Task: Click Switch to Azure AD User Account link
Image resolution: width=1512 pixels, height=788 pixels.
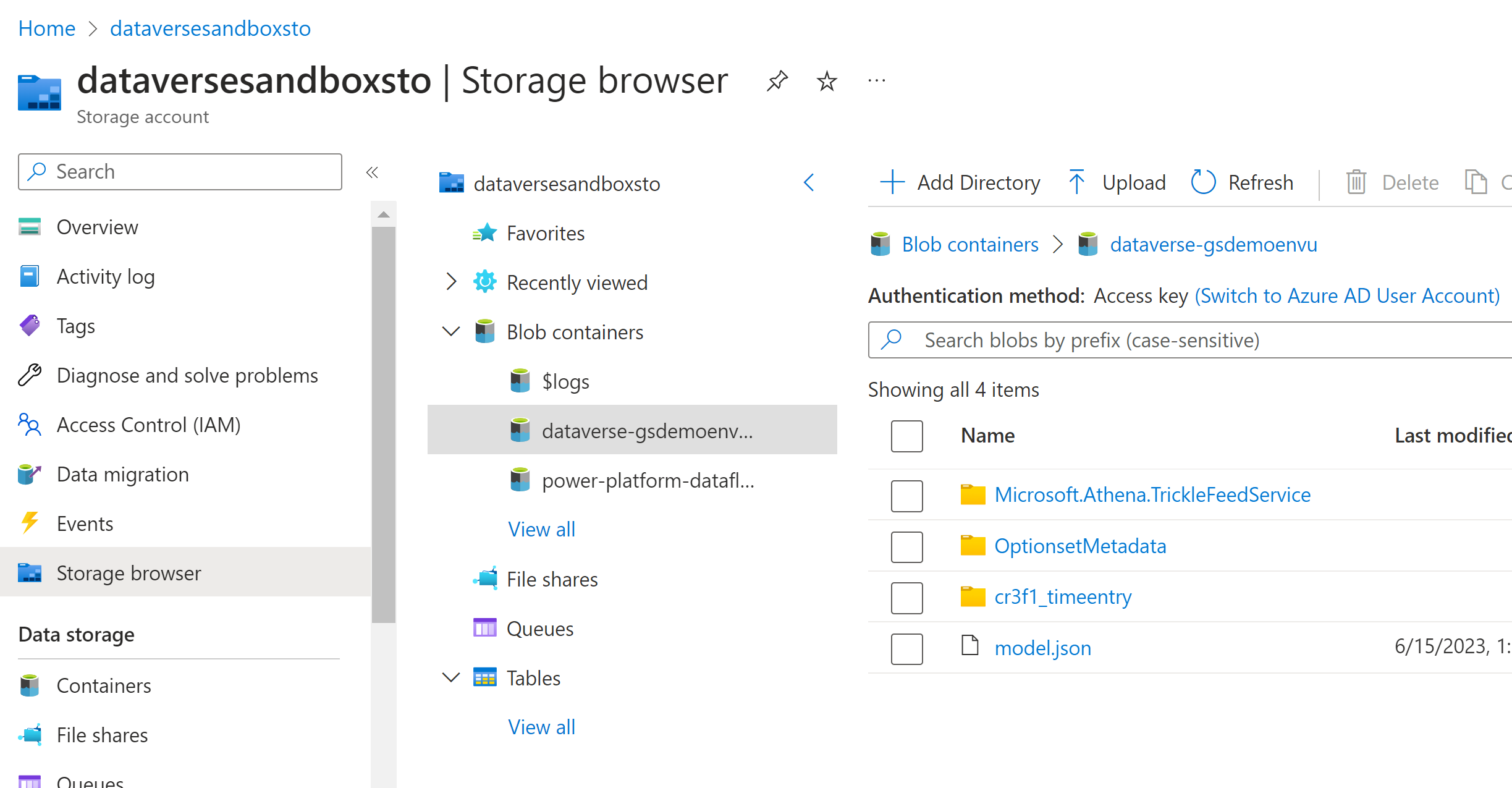Action: click(x=1347, y=296)
